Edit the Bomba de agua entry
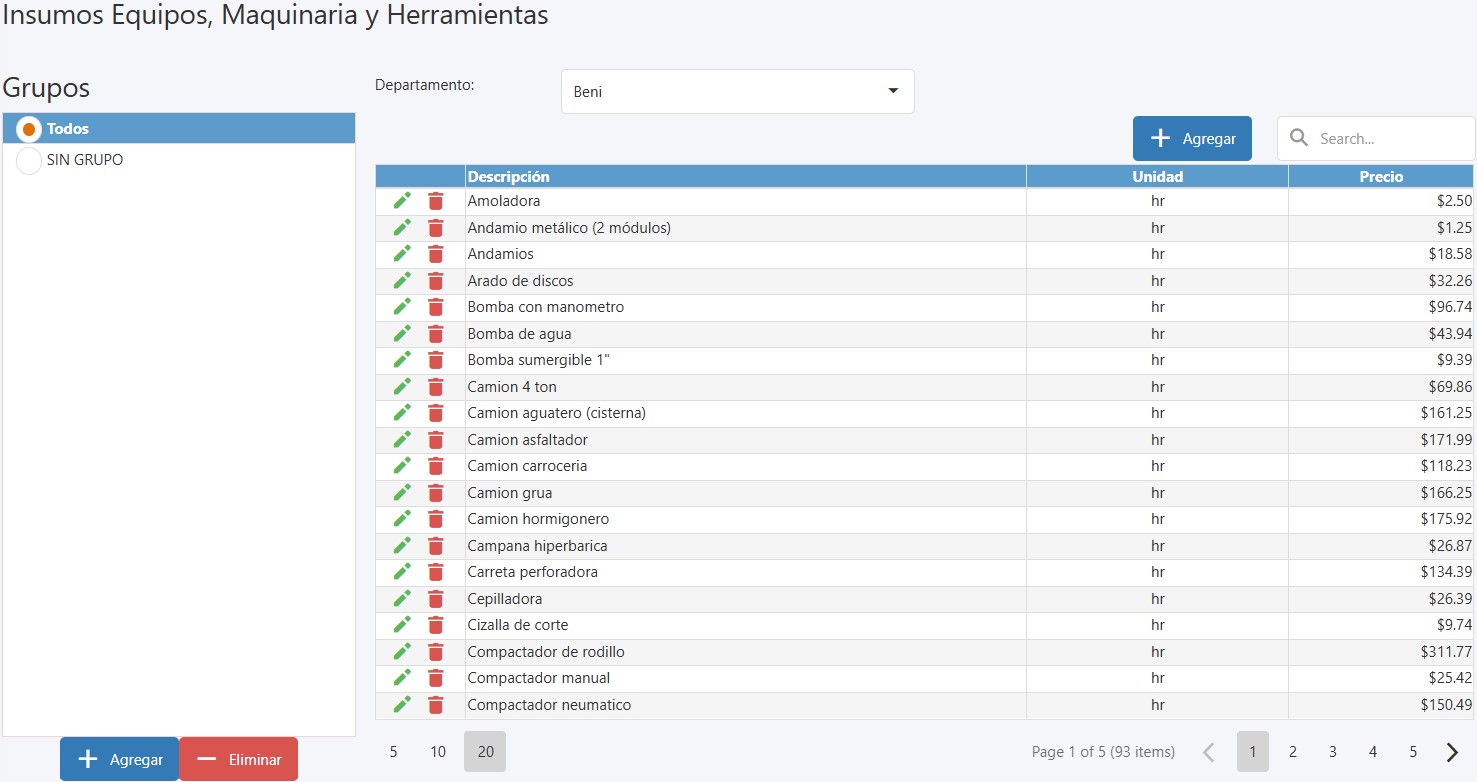1477x782 pixels. (x=402, y=334)
